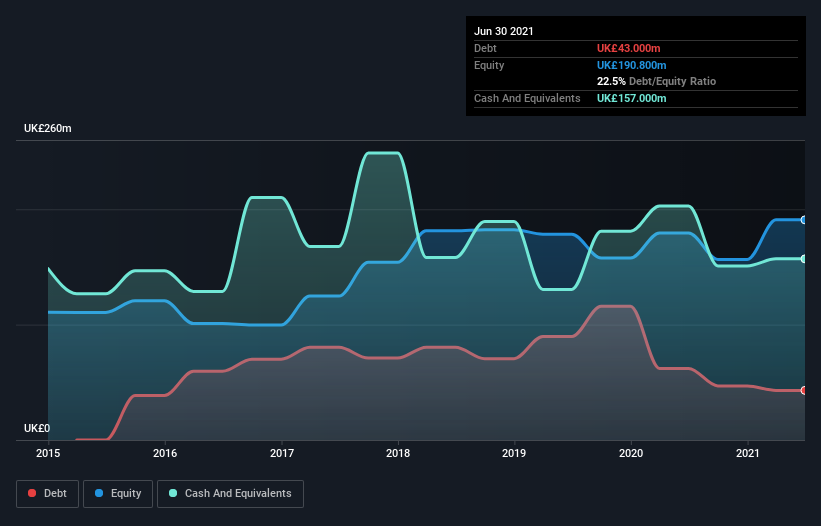This screenshot has height=526, width=821.
Task: Click the 2018 x-axis label
Action: [x=398, y=453]
